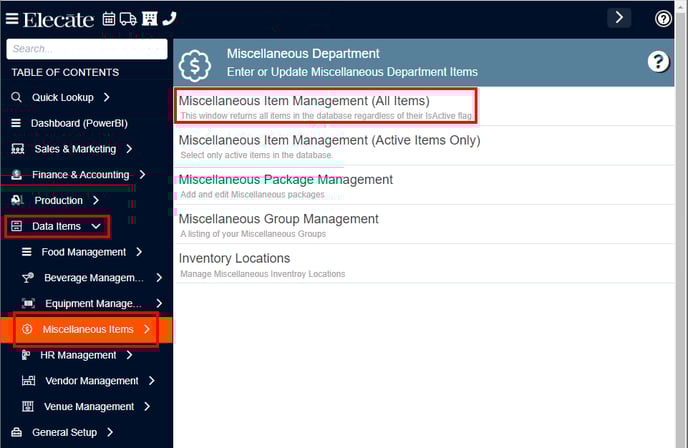Click the Production icon in sidebar
This screenshot has width=688, height=448.
[17, 200]
